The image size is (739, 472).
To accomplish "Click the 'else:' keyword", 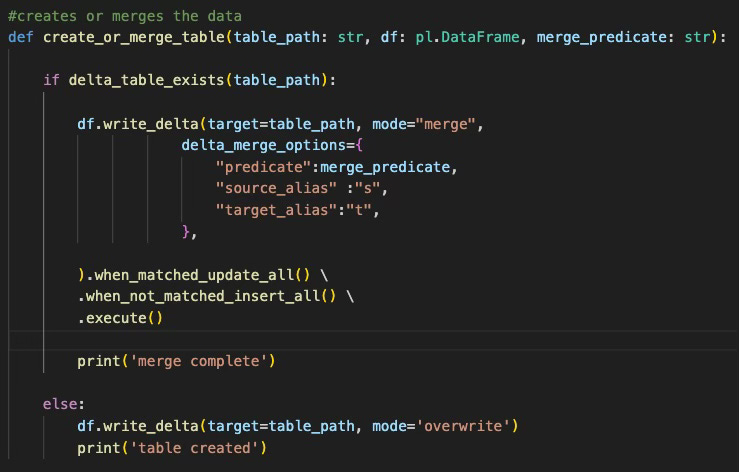I will click(64, 405).
